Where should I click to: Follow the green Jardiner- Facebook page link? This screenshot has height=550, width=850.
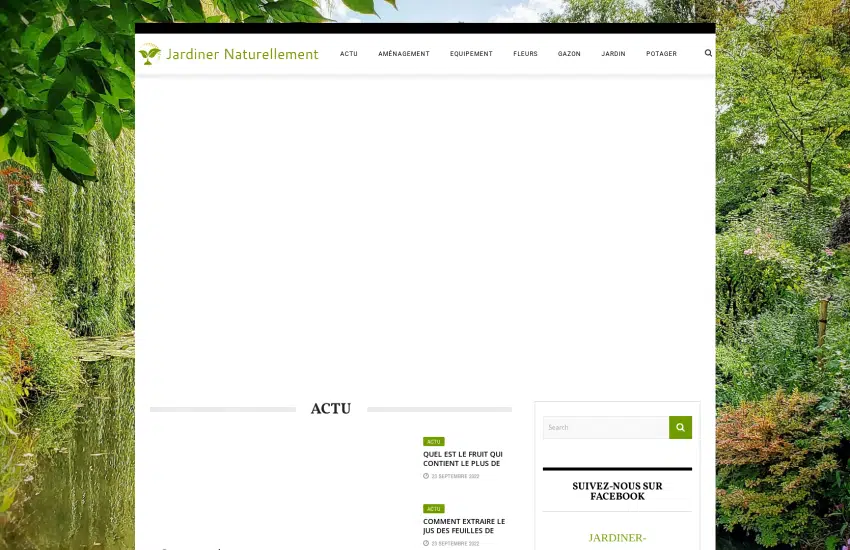[617, 538]
